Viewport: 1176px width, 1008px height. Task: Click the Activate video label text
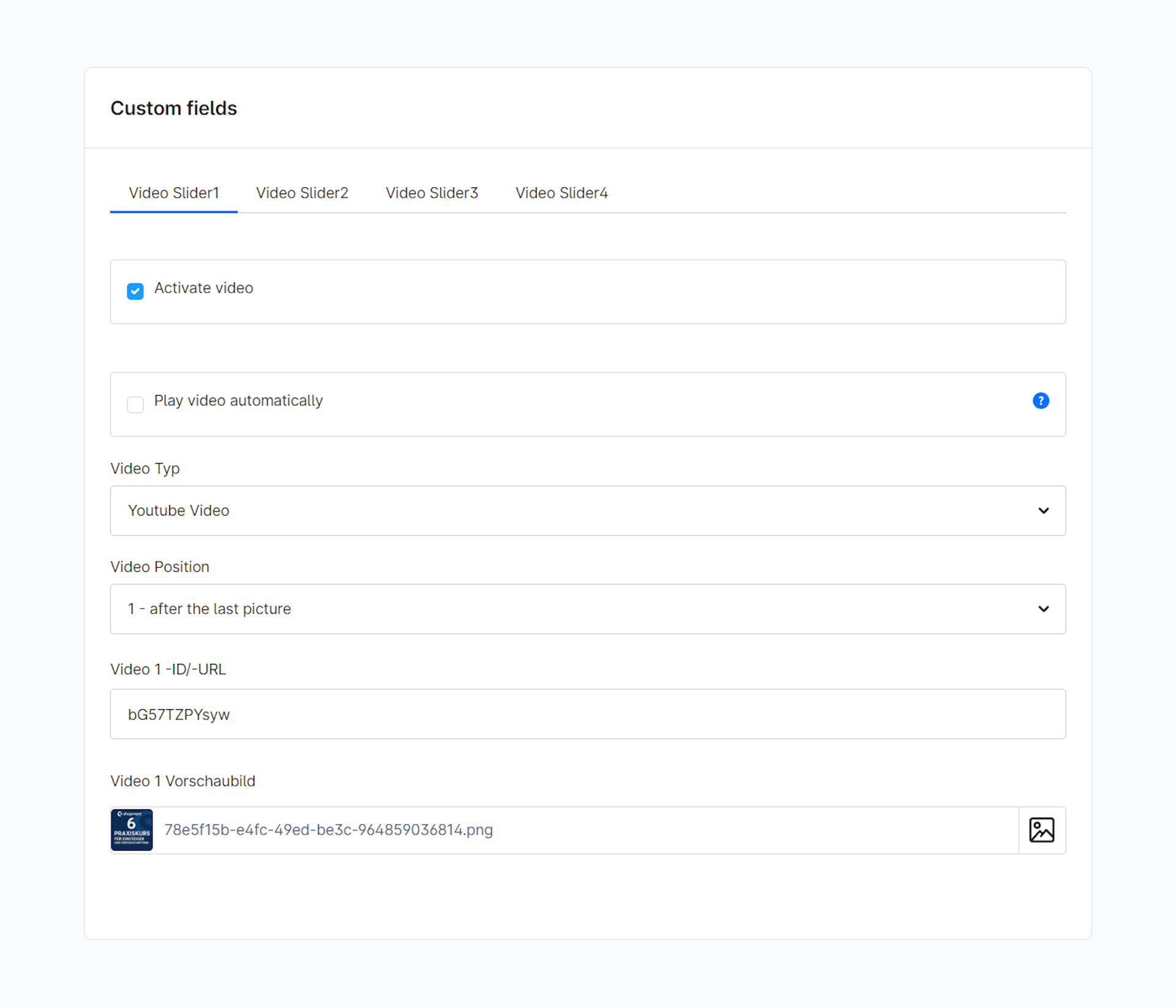coord(203,288)
